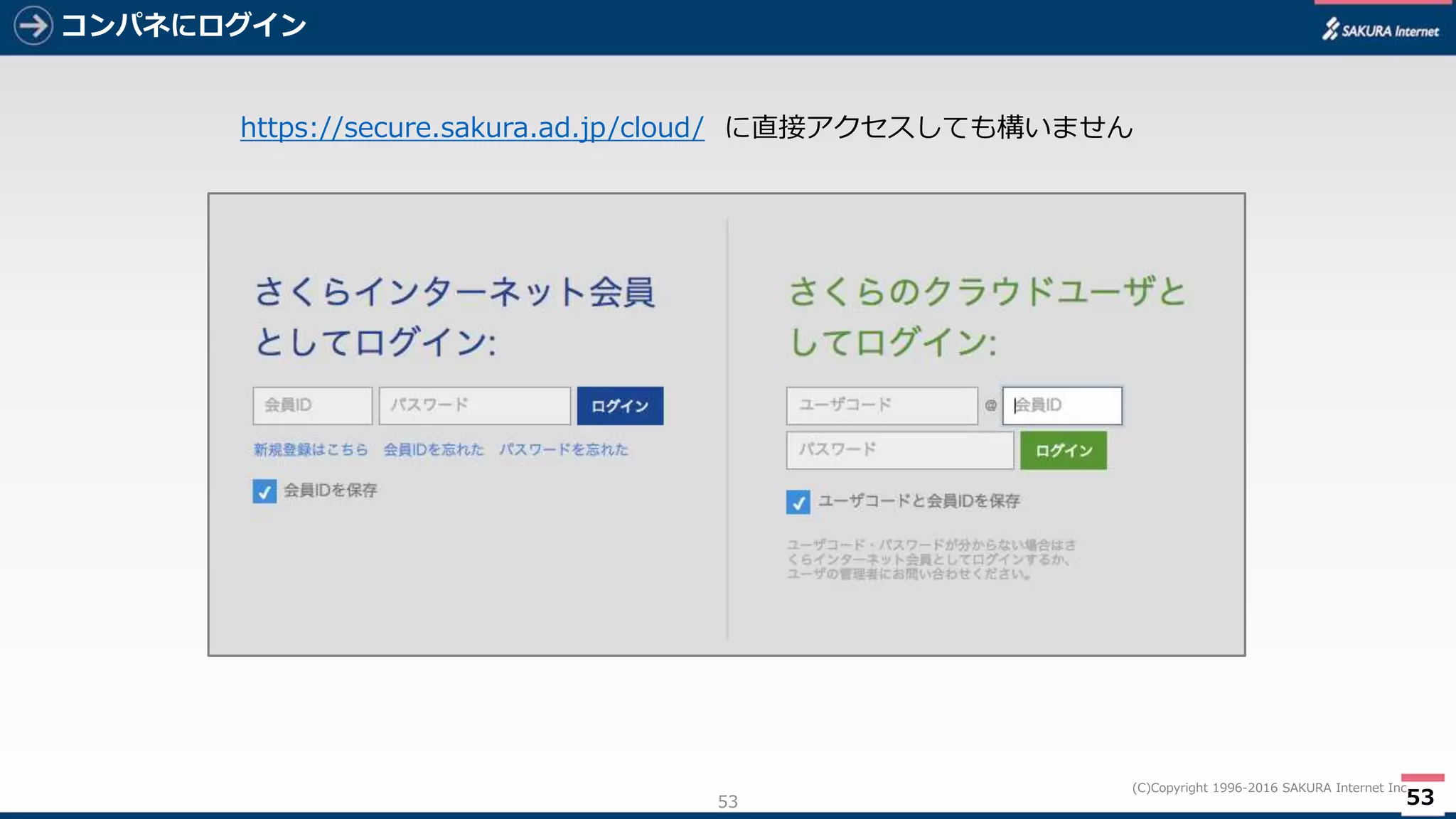The image size is (1456, 819).
Task: Click the コンパネにログイン slide title
Action: [x=183, y=26]
